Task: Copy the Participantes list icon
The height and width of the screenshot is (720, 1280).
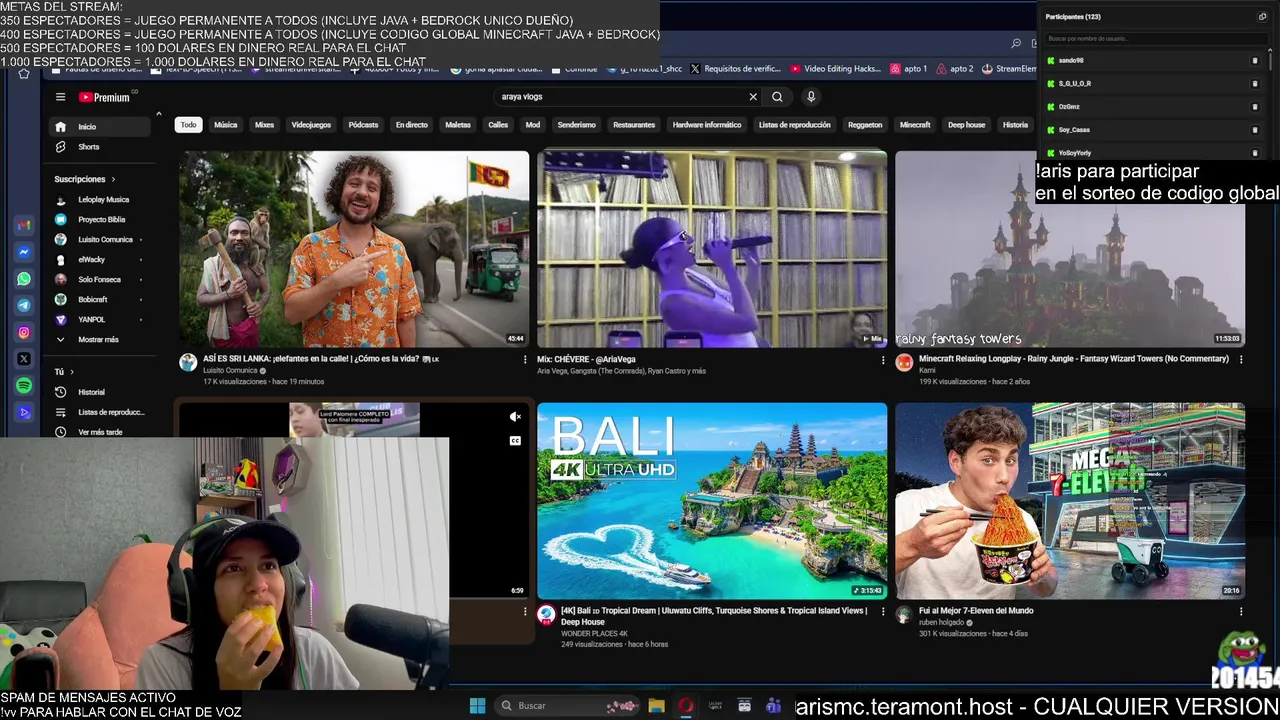Action: point(1262,17)
